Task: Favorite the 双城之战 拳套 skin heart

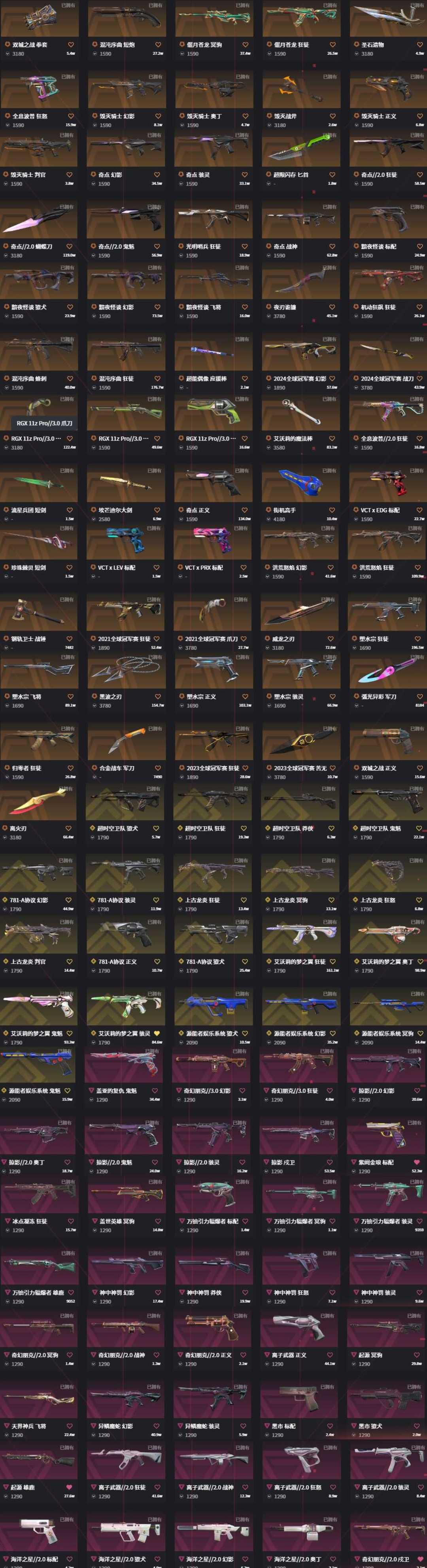Action: (x=71, y=44)
